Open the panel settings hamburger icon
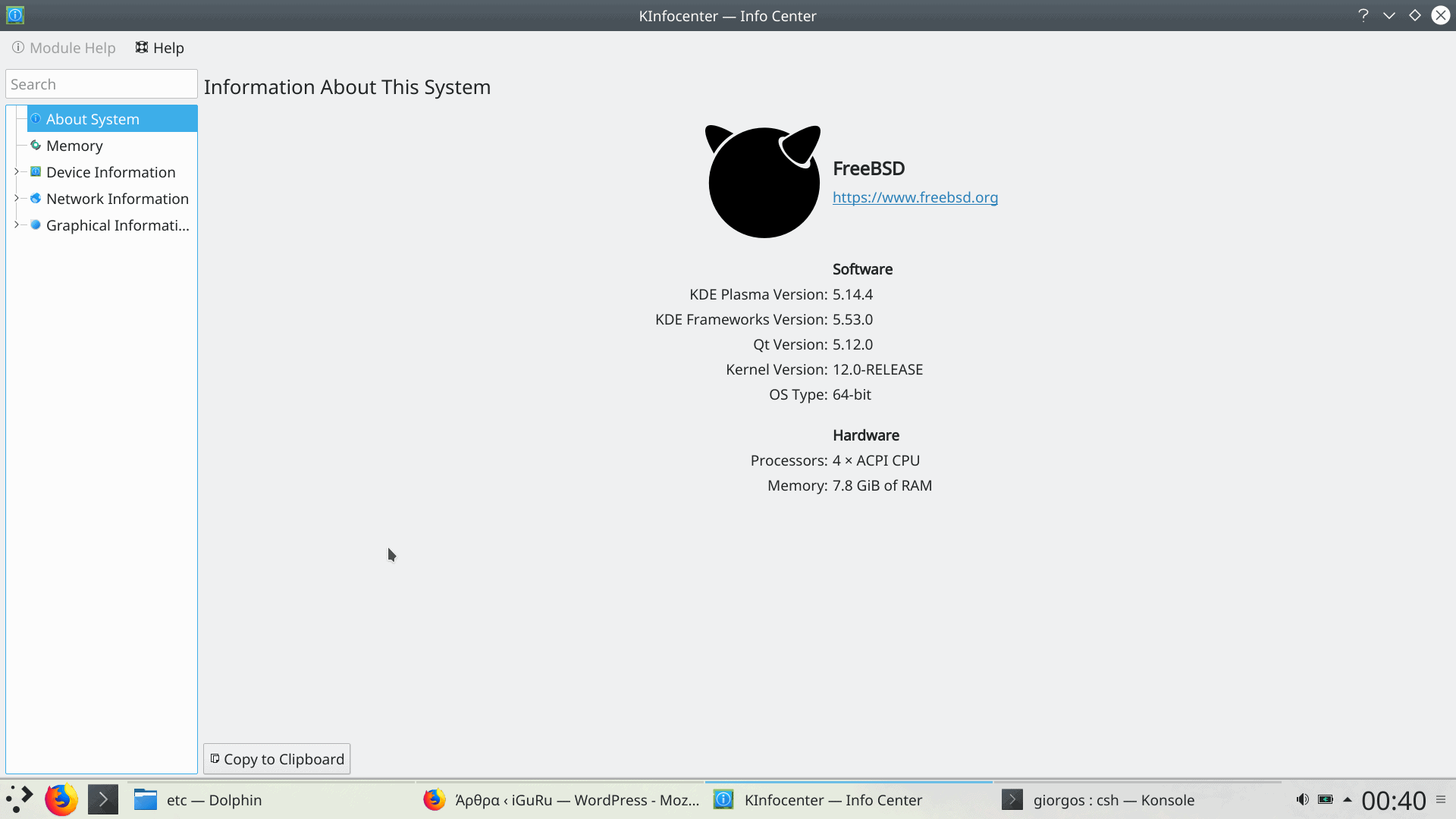Image resolution: width=1456 pixels, height=819 pixels. 1441,799
